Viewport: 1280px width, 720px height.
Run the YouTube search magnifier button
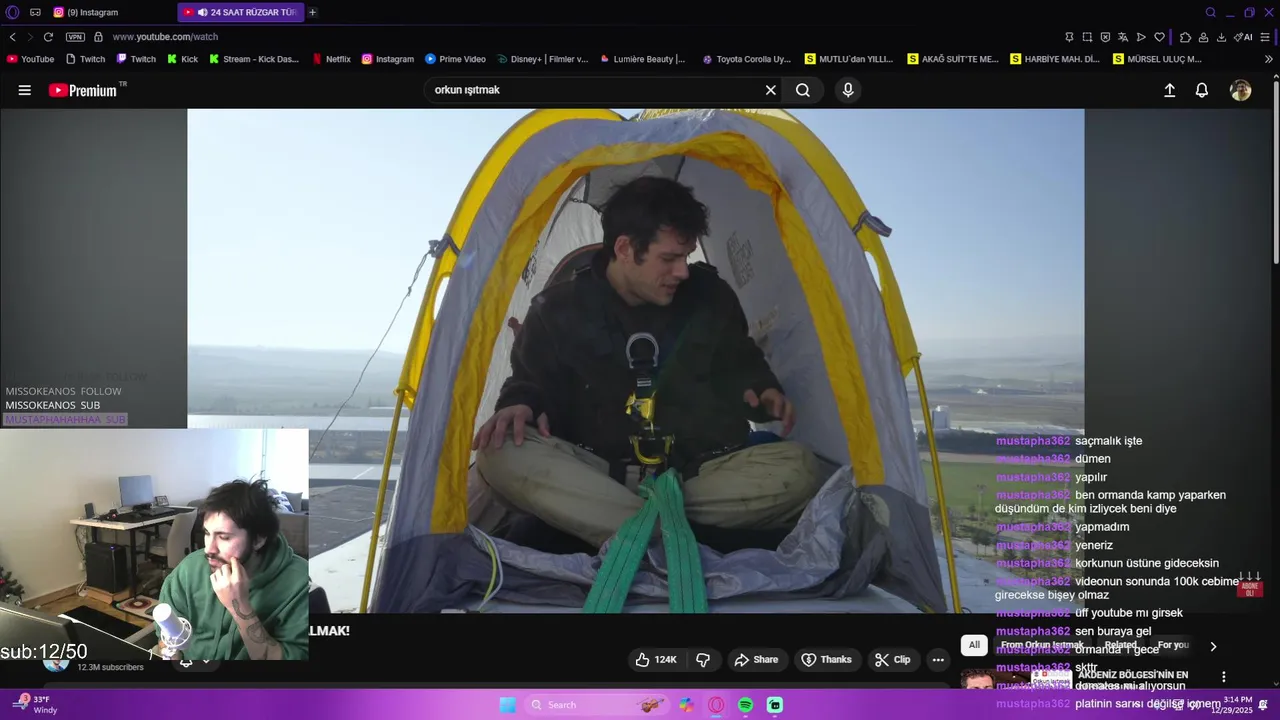click(x=803, y=90)
